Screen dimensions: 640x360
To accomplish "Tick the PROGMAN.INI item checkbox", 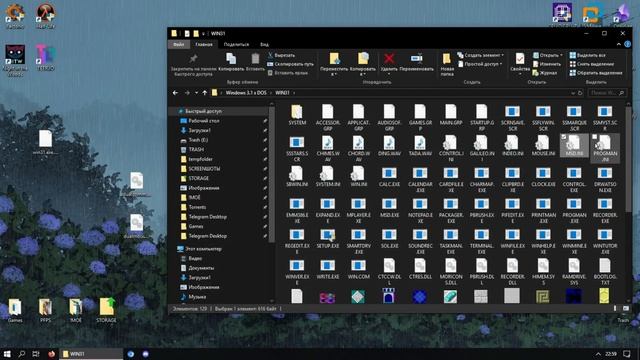I will click(x=595, y=137).
